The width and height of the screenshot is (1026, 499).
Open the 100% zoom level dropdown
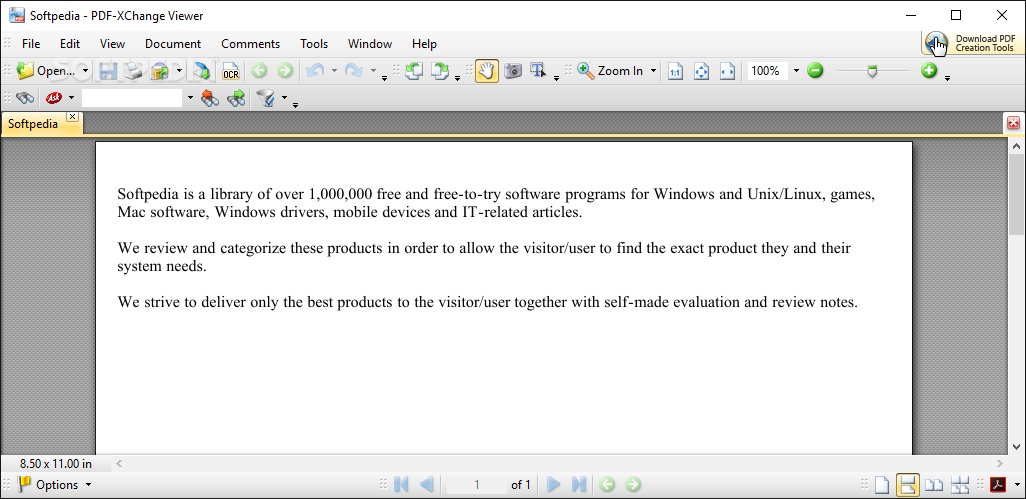[x=796, y=71]
